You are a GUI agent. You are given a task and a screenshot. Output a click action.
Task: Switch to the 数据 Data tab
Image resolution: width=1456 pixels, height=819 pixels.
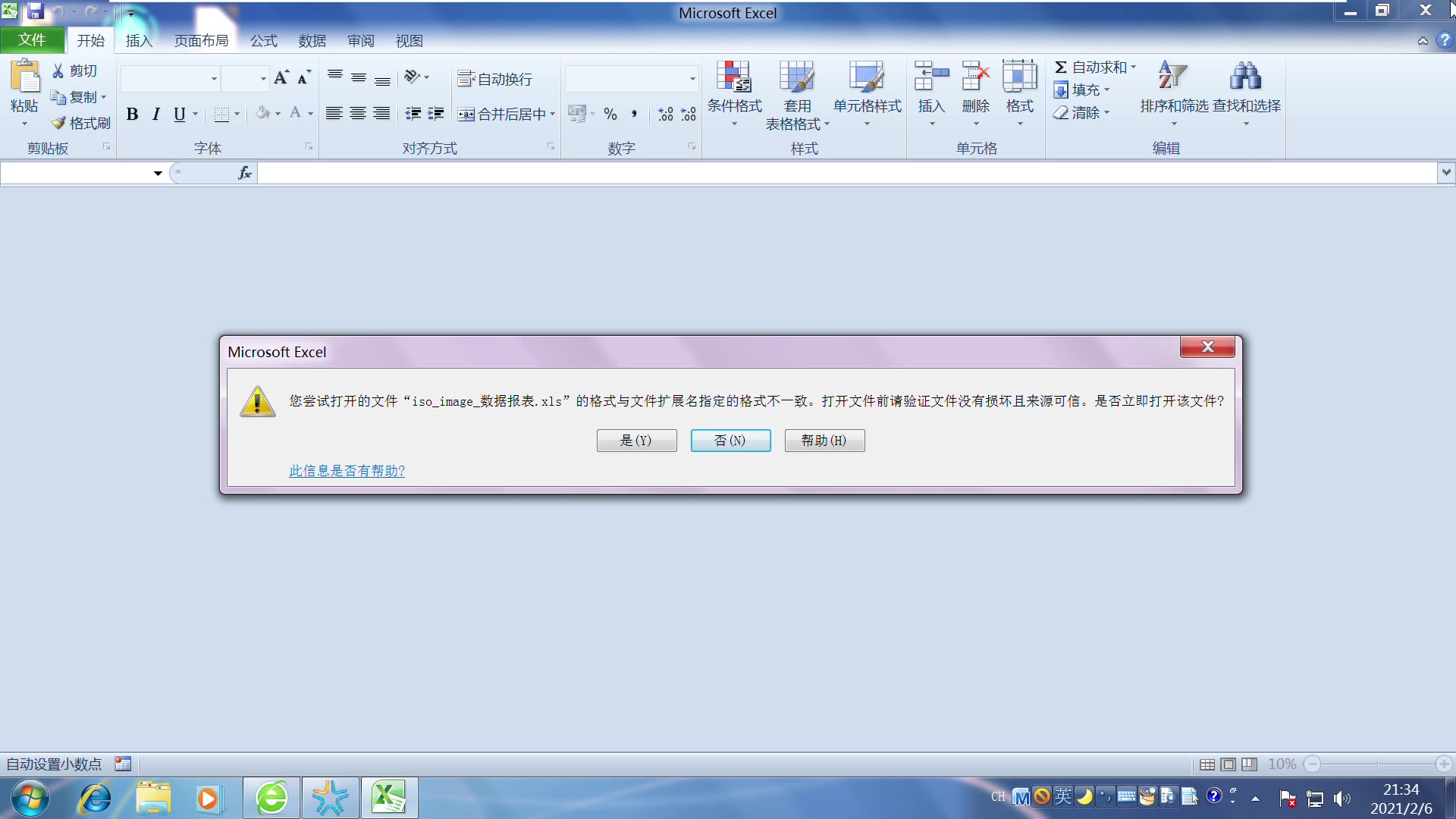click(312, 40)
